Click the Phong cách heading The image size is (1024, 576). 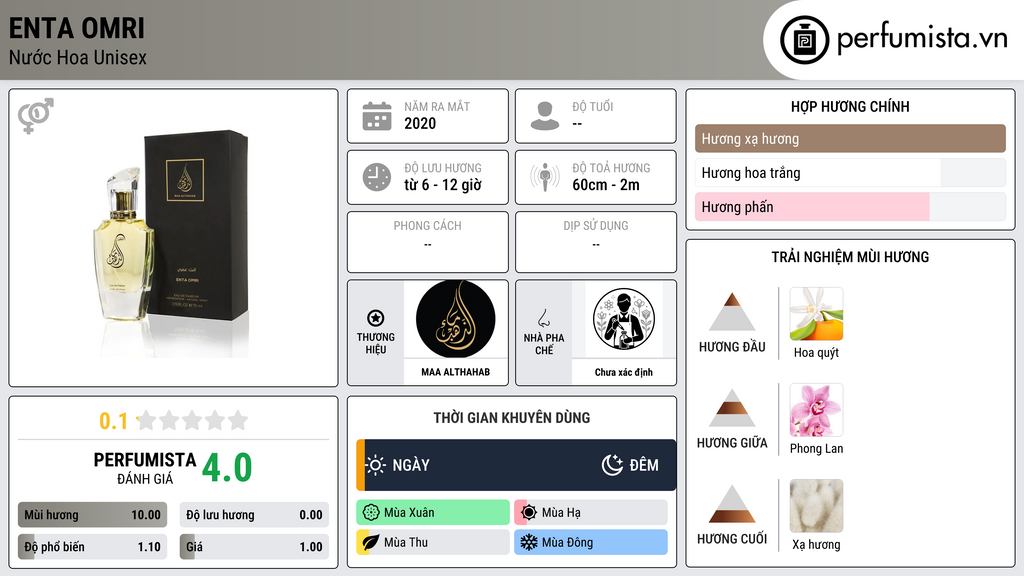coord(427,225)
